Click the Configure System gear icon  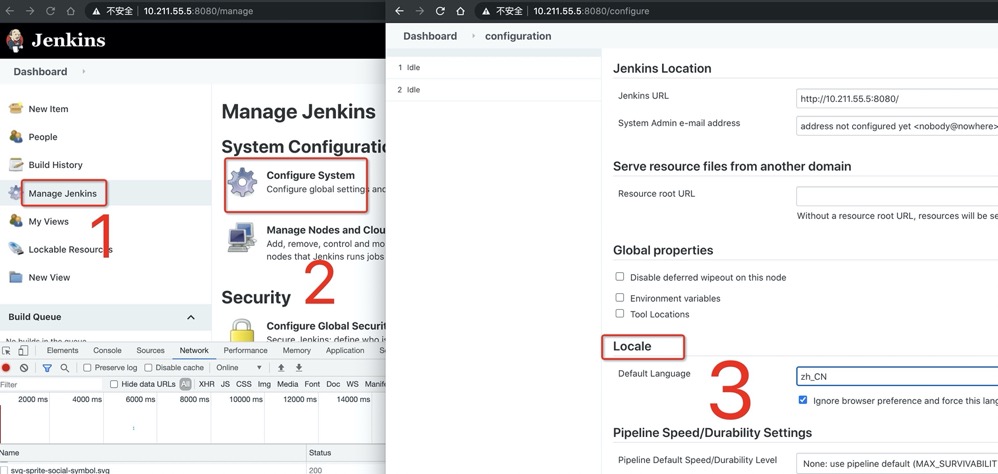[x=242, y=182]
